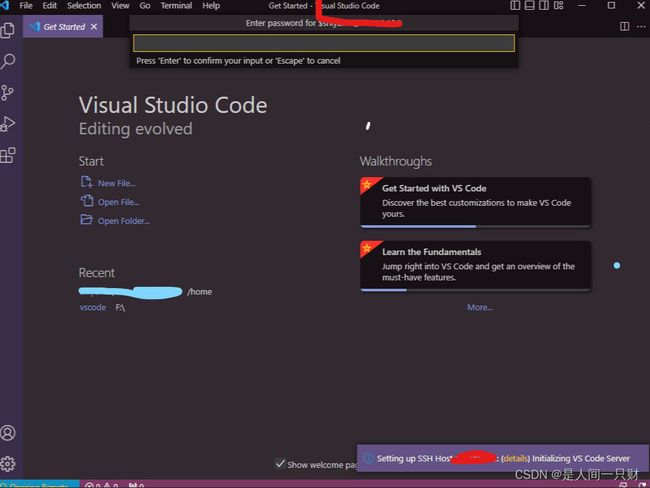
Task: Focus the SSH password input field
Action: point(324,43)
